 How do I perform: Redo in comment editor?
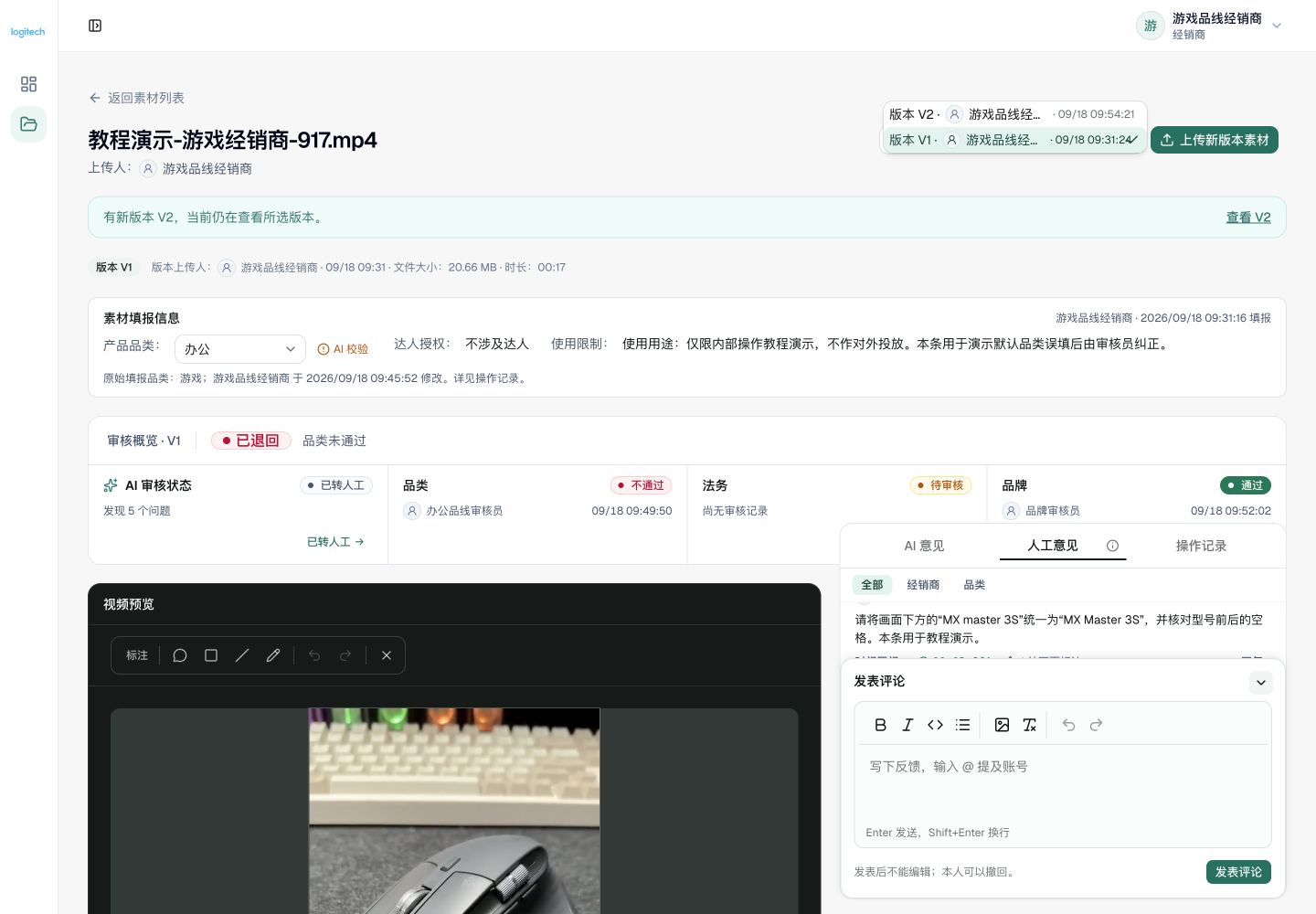pyautogui.click(x=1096, y=725)
